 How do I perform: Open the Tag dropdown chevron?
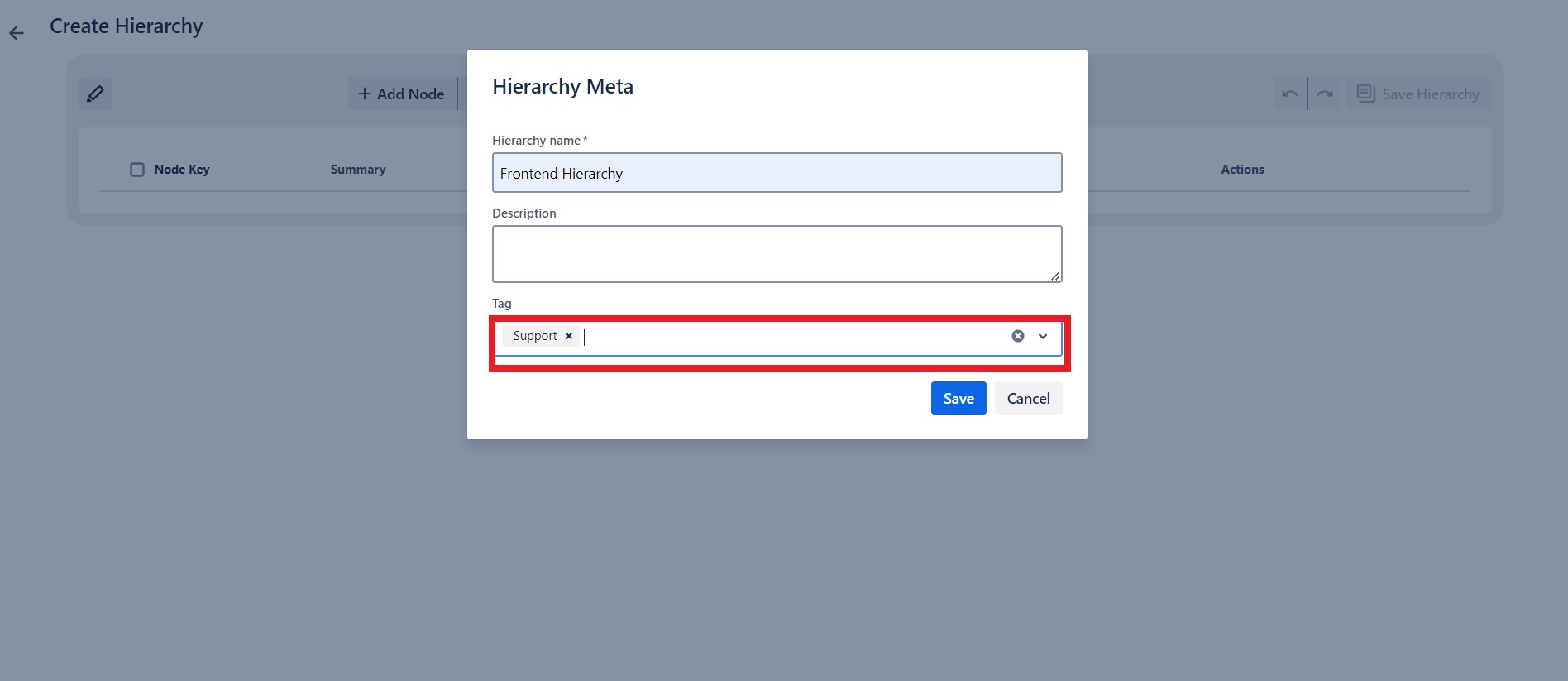click(x=1041, y=337)
